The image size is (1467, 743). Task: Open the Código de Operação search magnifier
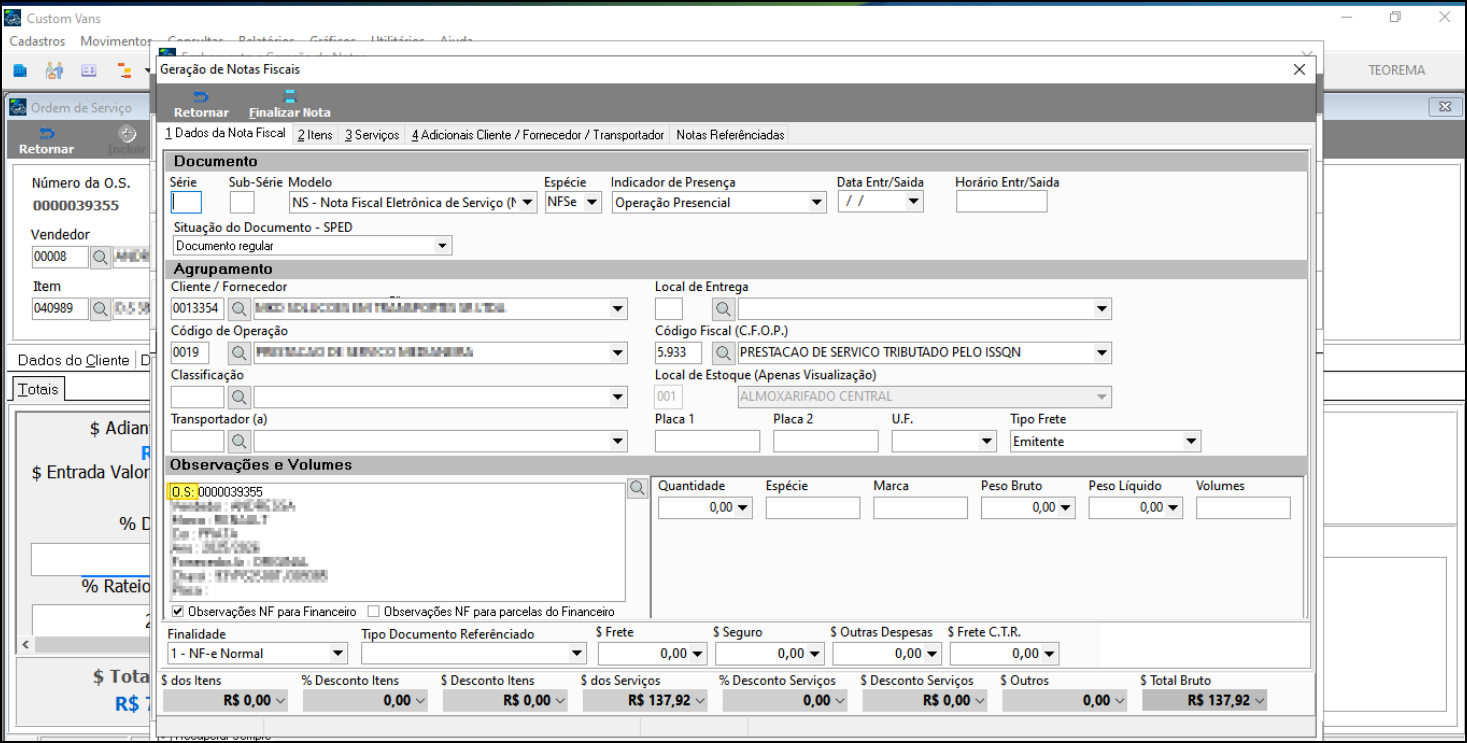pyautogui.click(x=239, y=352)
